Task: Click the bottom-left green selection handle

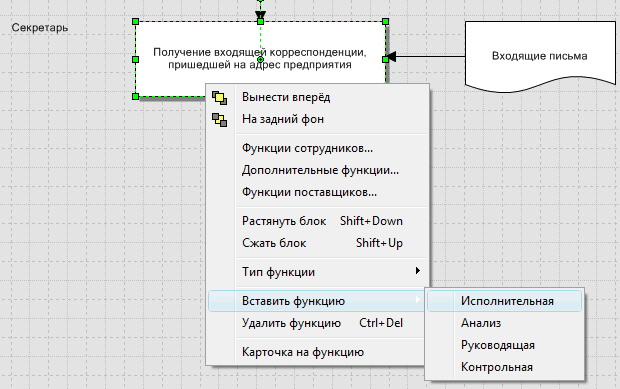Action: coord(136,96)
